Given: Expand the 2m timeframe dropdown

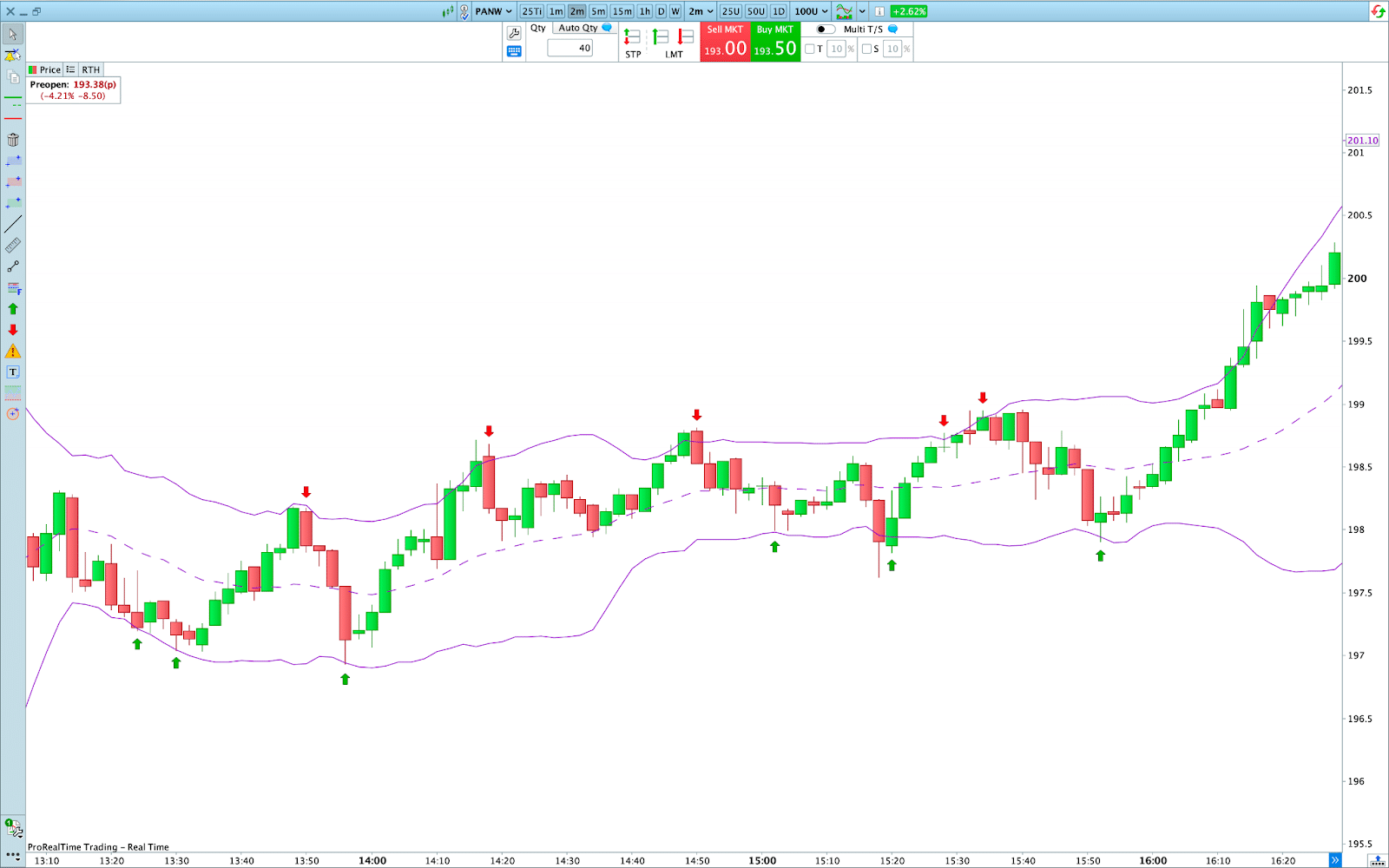Looking at the screenshot, I should [x=701, y=11].
